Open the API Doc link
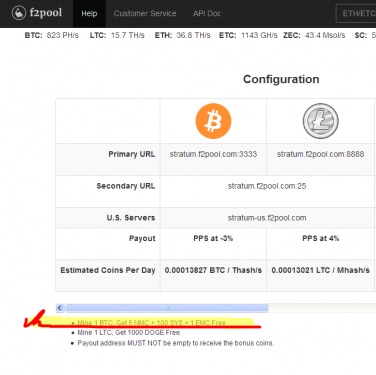 point(207,14)
